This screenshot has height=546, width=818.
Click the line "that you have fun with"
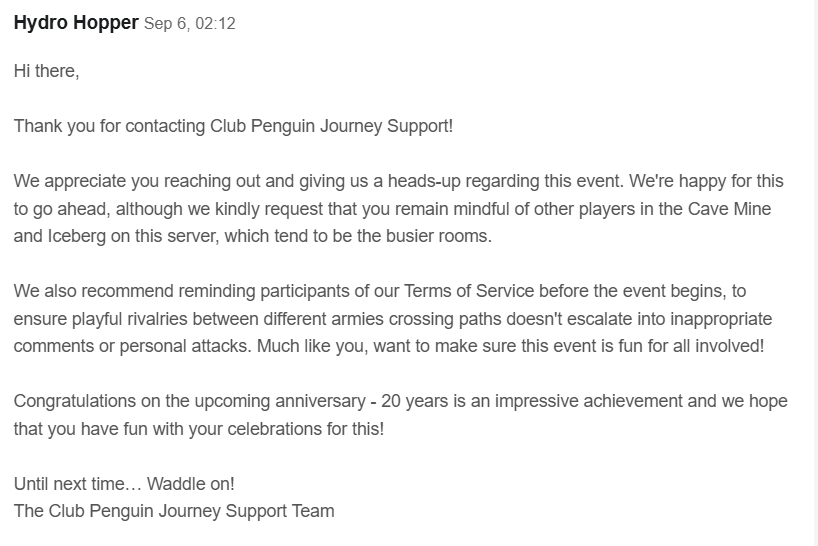[199, 429]
